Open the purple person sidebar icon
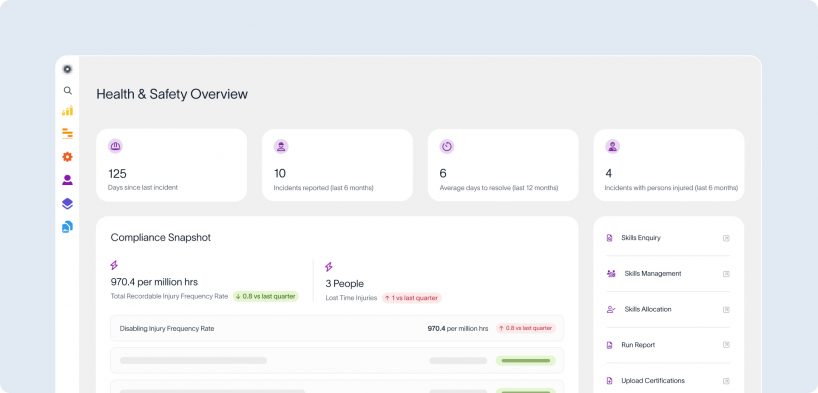The width and height of the screenshot is (818, 393). [x=67, y=180]
